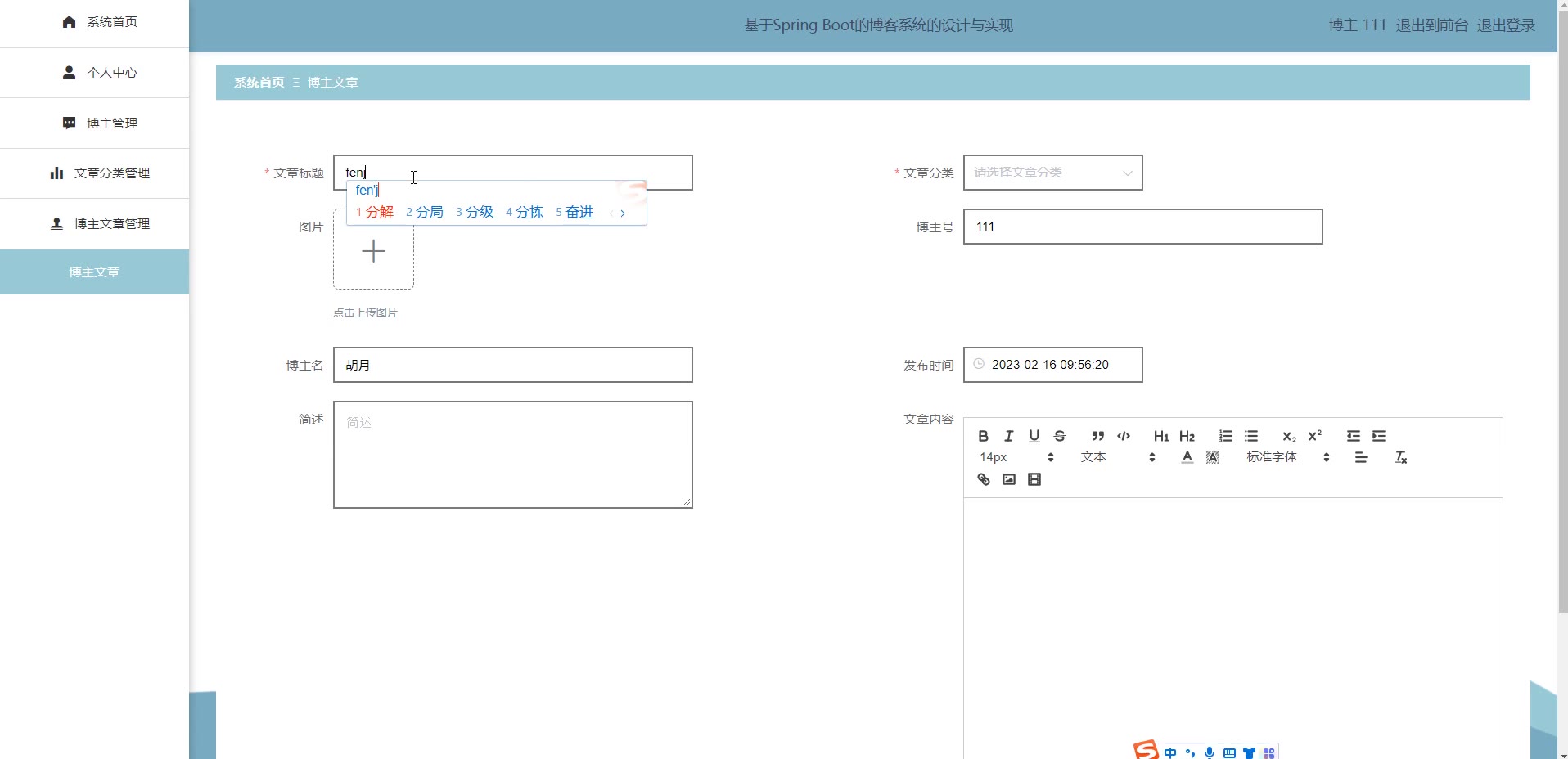Open 个人中心 in the sidebar

point(94,73)
